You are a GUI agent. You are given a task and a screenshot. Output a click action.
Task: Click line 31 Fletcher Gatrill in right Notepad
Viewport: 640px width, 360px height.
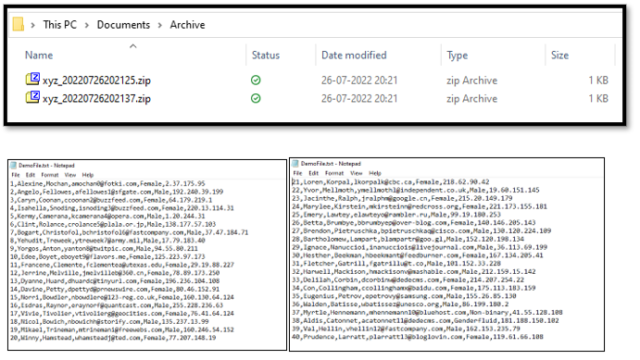[x=396, y=264]
